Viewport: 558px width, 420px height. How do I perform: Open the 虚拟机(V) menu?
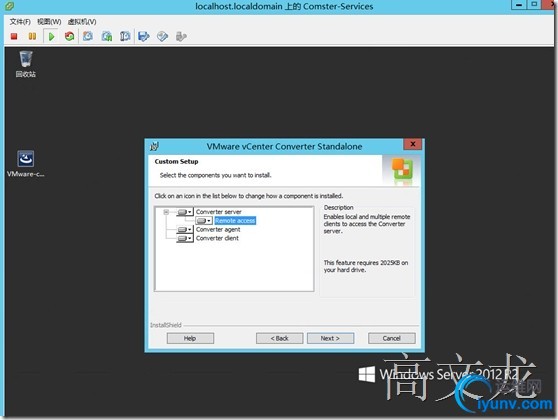point(82,22)
